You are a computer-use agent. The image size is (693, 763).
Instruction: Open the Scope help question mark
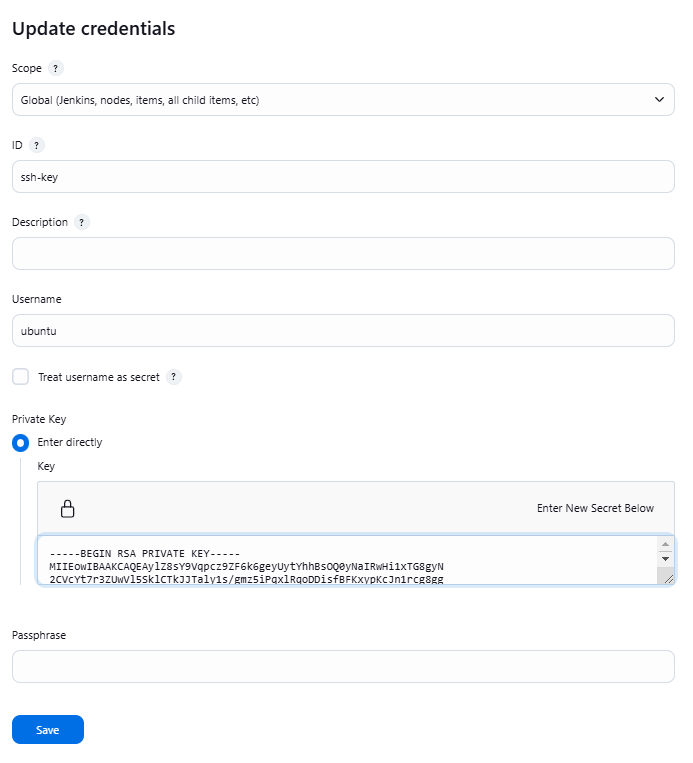point(55,68)
